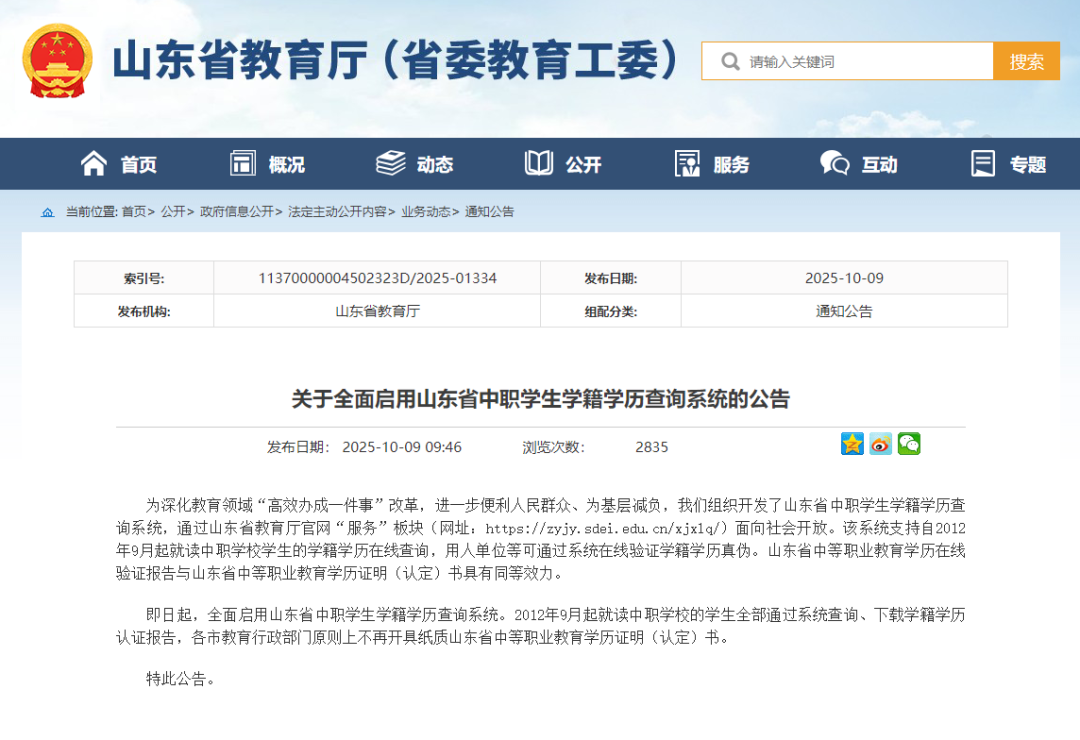Viewport: 1080px width, 740px height.
Task: Click the stacked layers icon for 动态
Action: pyautogui.click(x=390, y=164)
